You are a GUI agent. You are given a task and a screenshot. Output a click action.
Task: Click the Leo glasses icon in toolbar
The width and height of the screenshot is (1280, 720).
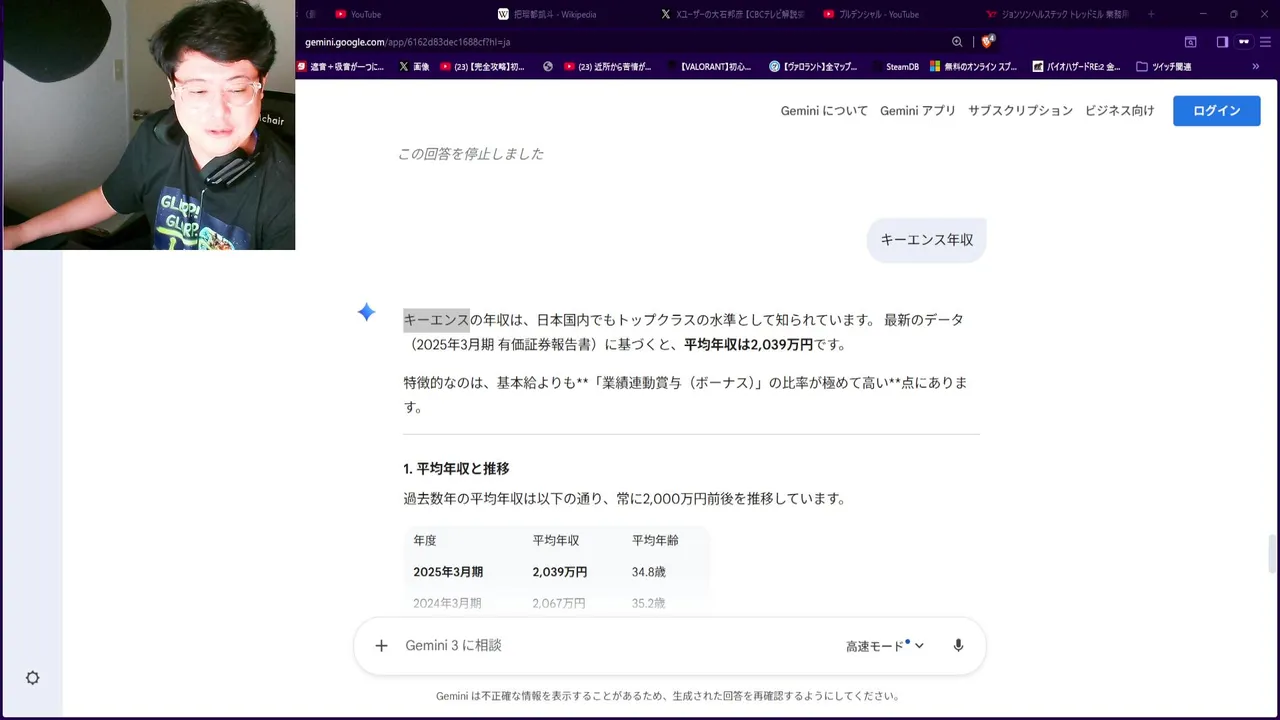pyautogui.click(x=1244, y=42)
